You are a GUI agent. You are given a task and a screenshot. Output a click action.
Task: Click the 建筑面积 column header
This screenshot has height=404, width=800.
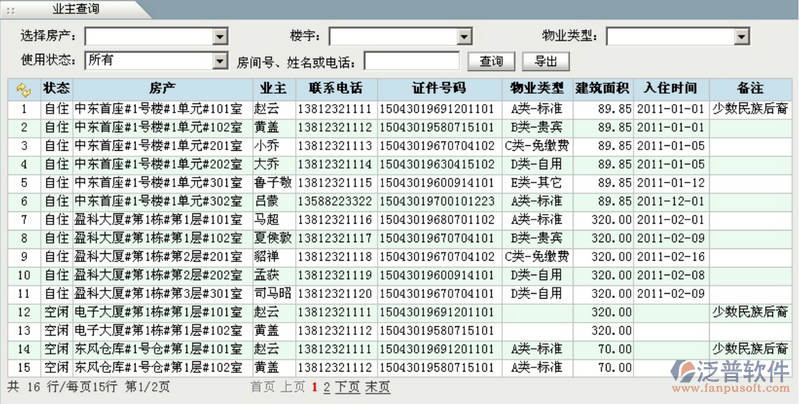603,89
